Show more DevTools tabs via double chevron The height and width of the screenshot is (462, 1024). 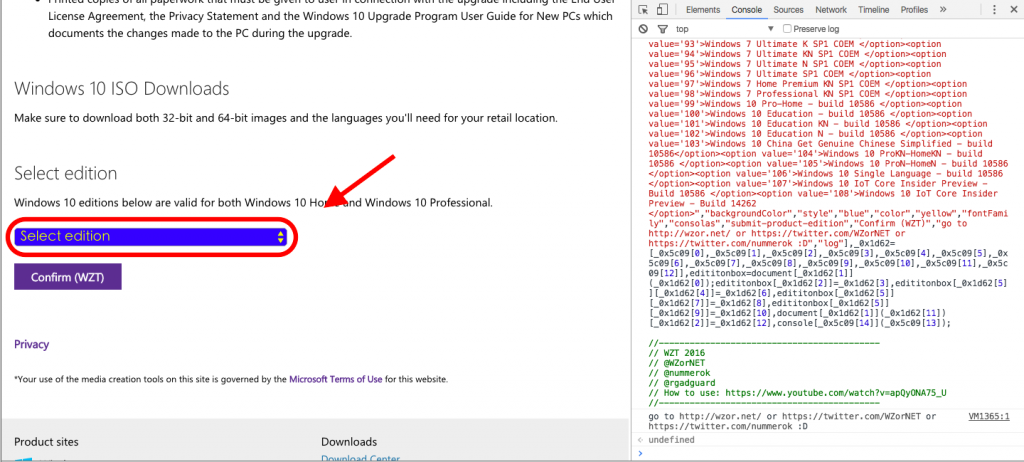coord(943,10)
